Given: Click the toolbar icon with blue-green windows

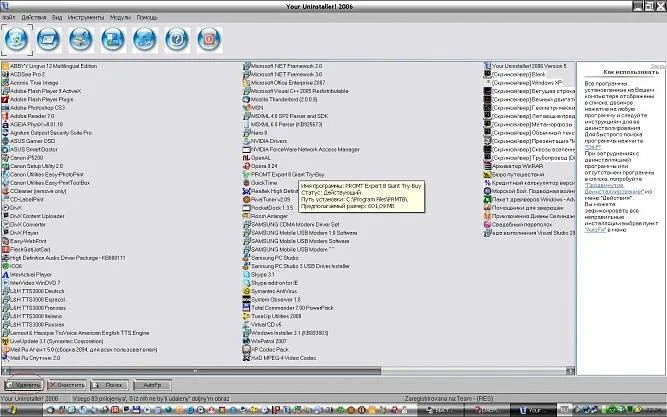Looking at the screenshot, I should tap(113, 40).
